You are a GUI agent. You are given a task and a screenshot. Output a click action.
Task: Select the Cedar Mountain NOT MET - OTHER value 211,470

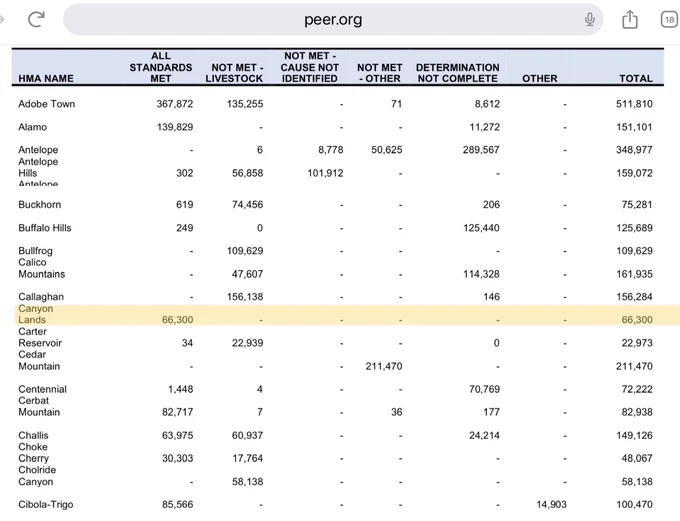(x=384, y=367)
